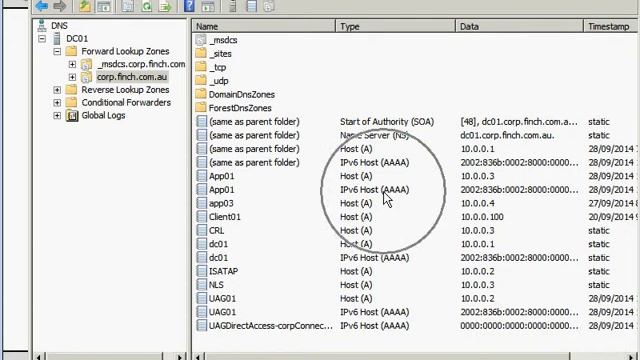
Task: Click the Export List toolbar icon
Action: click(x=165, y=6)
